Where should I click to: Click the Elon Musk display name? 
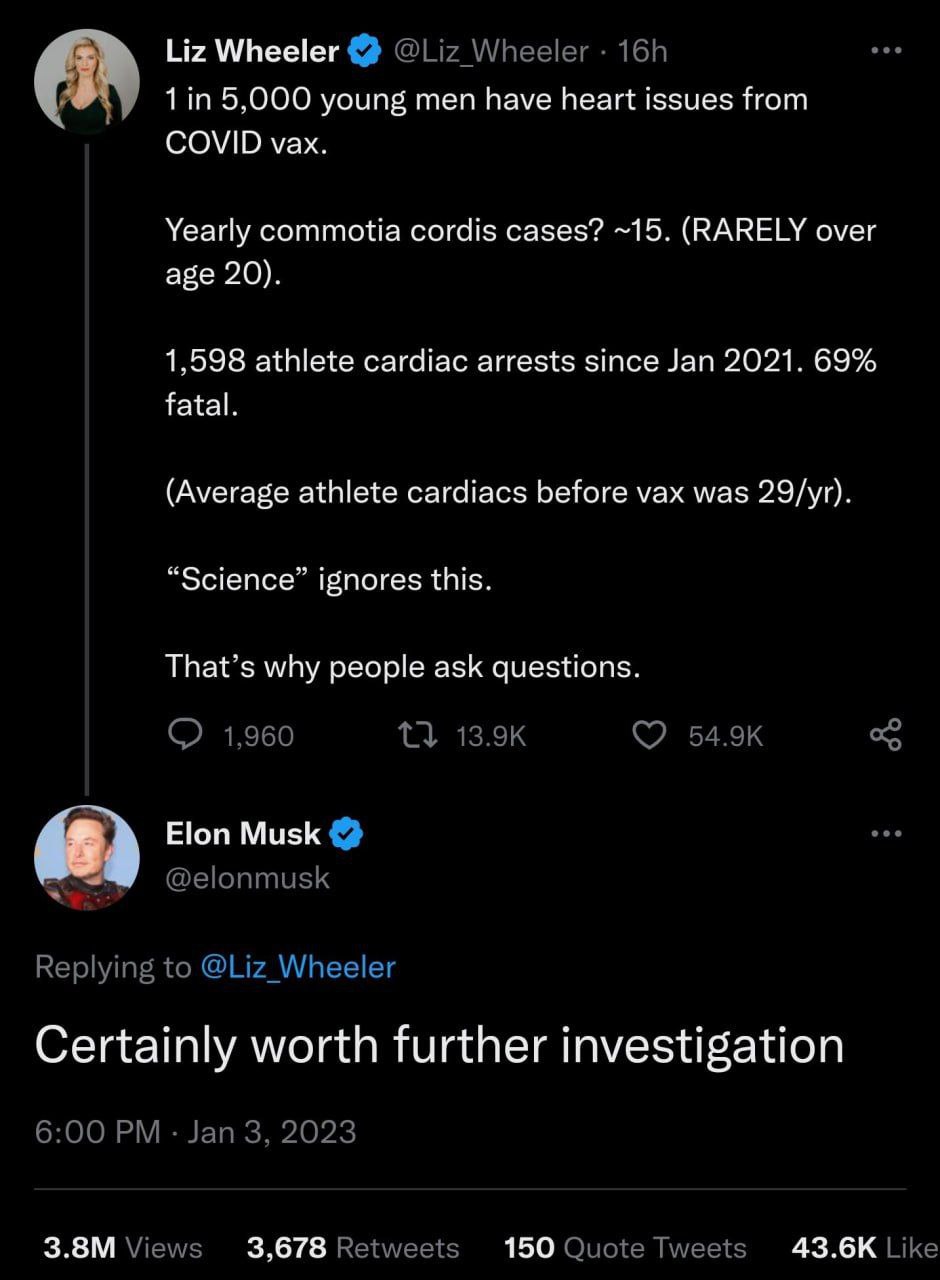click(x=243, y=833)
